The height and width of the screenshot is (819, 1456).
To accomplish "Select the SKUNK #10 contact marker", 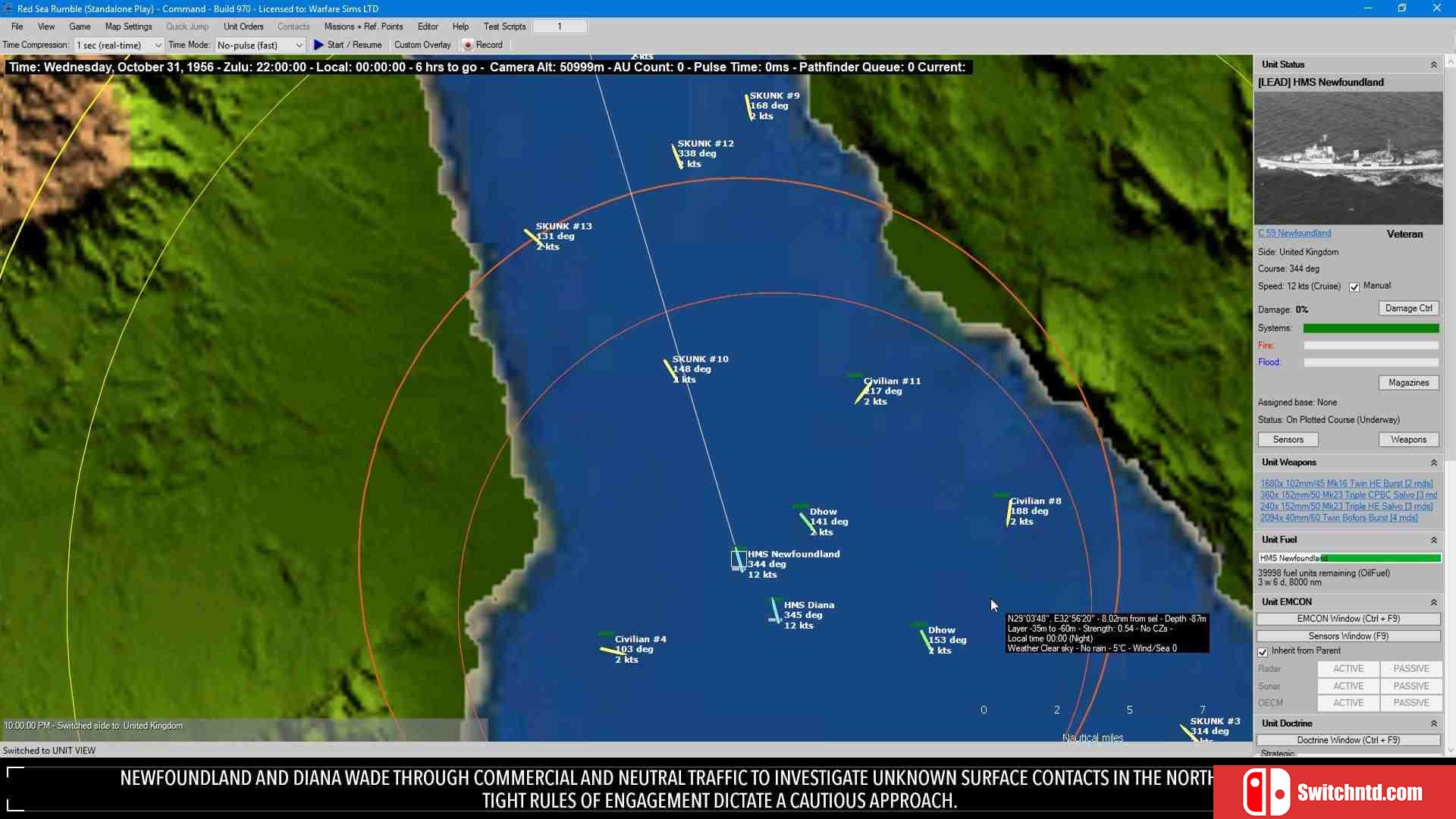I will coord(671,370).
